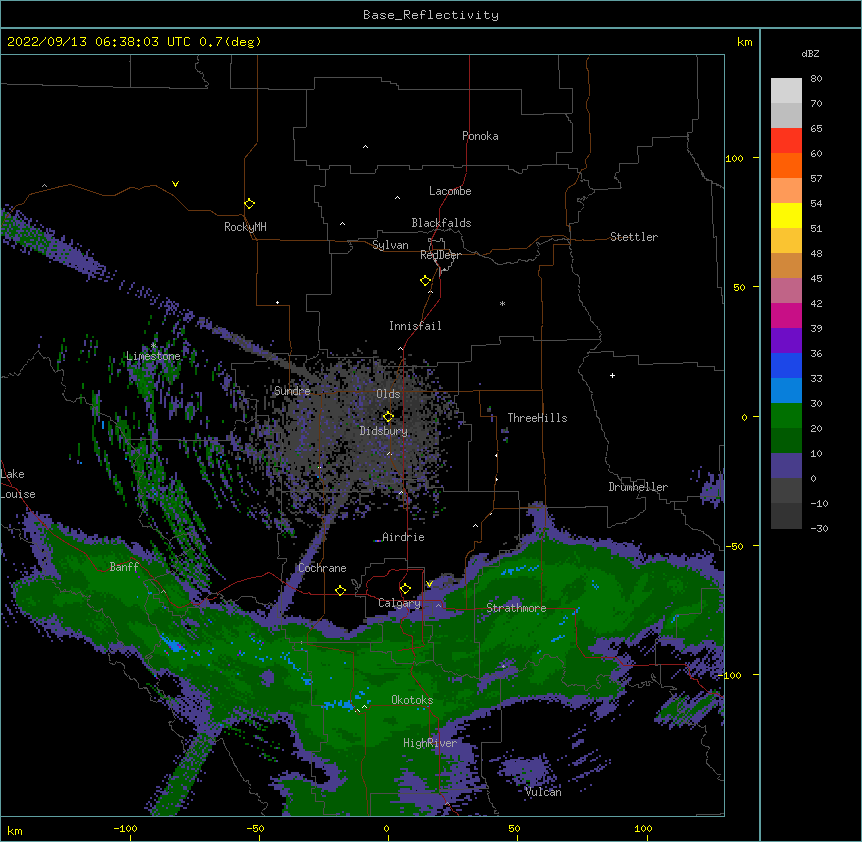Click the red 60-65 dBZ legend swatch
Viewport: 862px width, 842px height.
pyautogui.click(x=786, y=141)
